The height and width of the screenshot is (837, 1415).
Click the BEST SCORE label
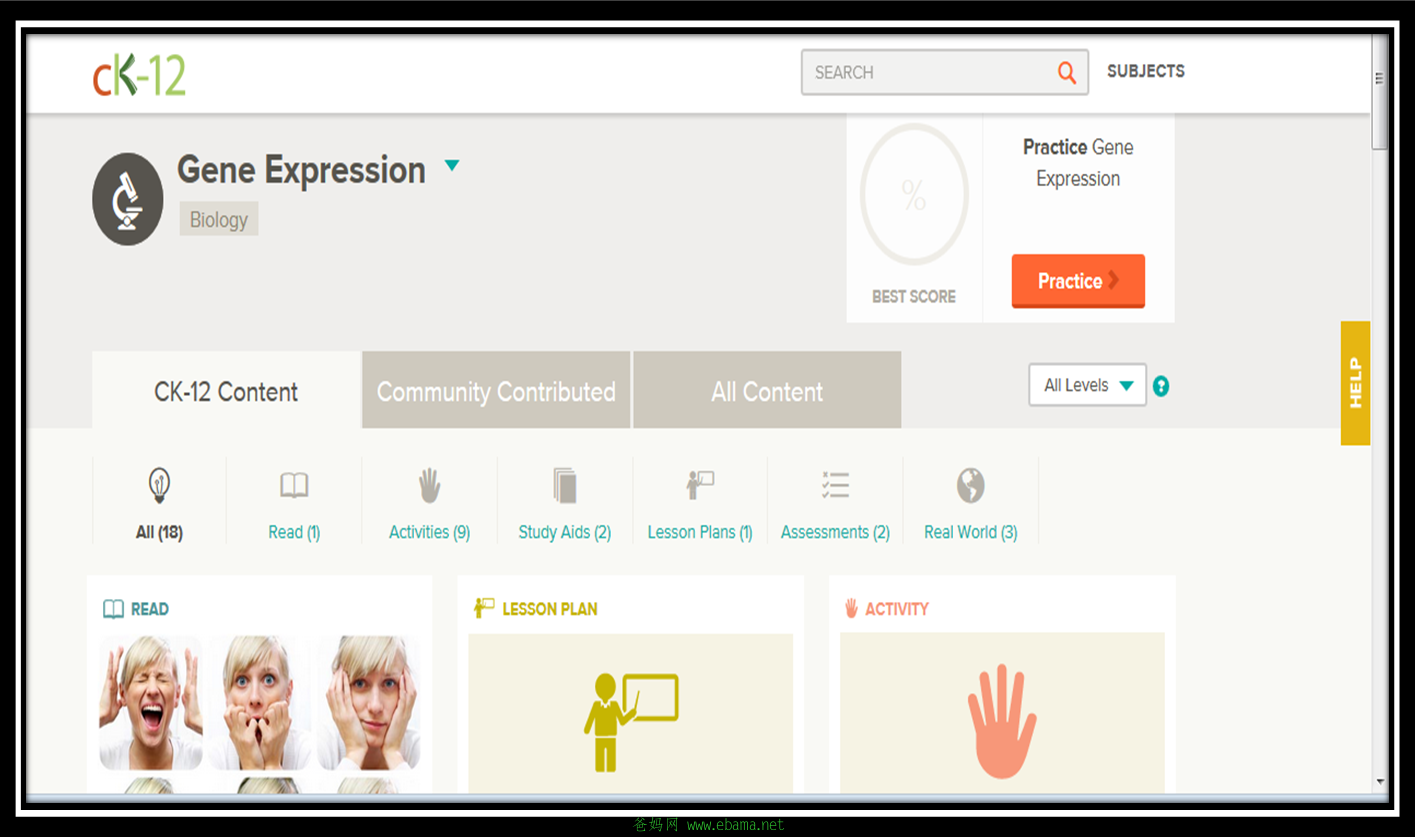click(914, 297)
